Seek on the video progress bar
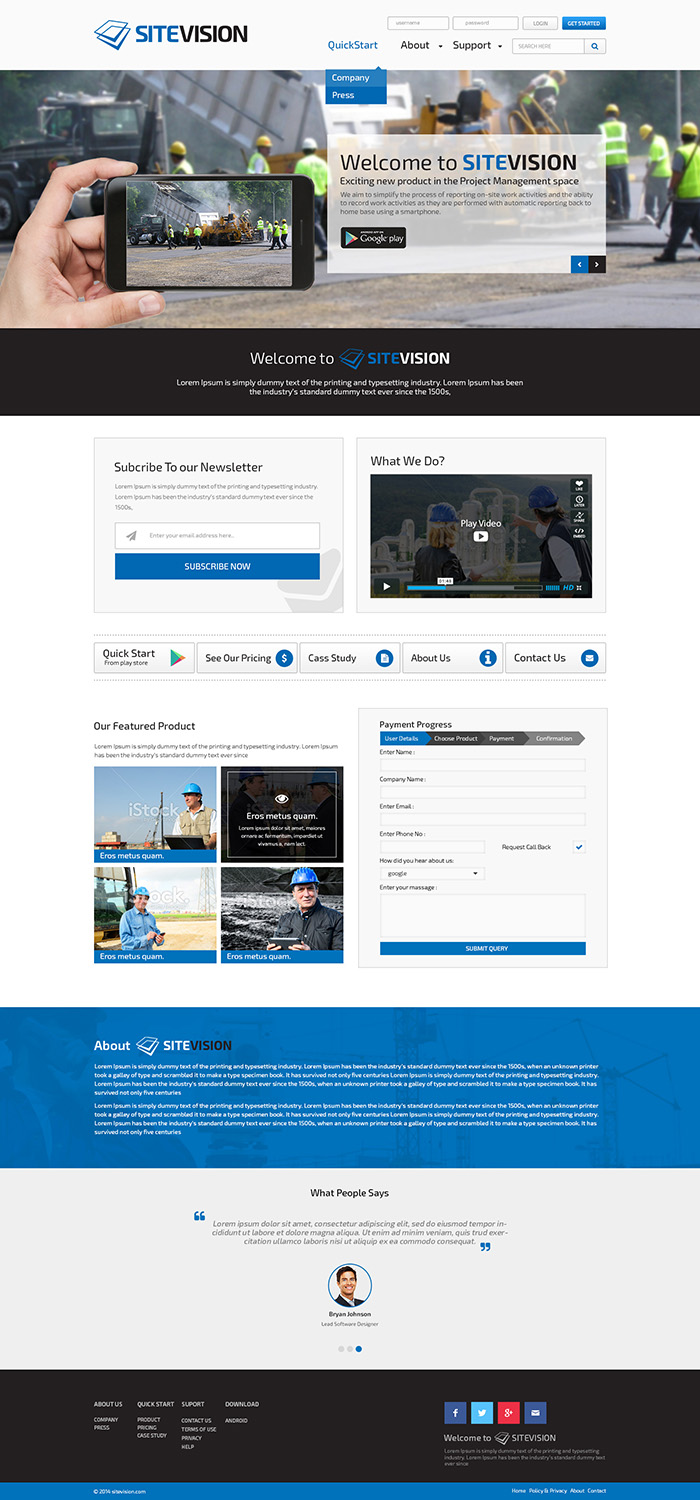Viewport: 700px width, 1500px height. point(473,588)
